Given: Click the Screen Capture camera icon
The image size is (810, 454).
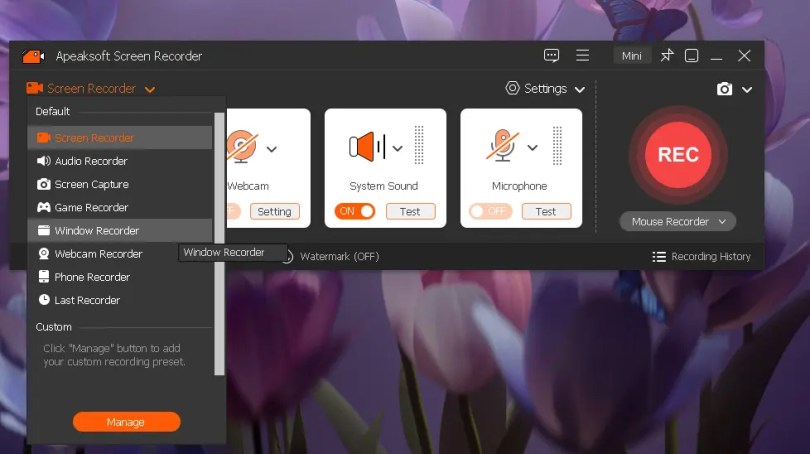Looking at the screenshot, I should click(44, 184).
